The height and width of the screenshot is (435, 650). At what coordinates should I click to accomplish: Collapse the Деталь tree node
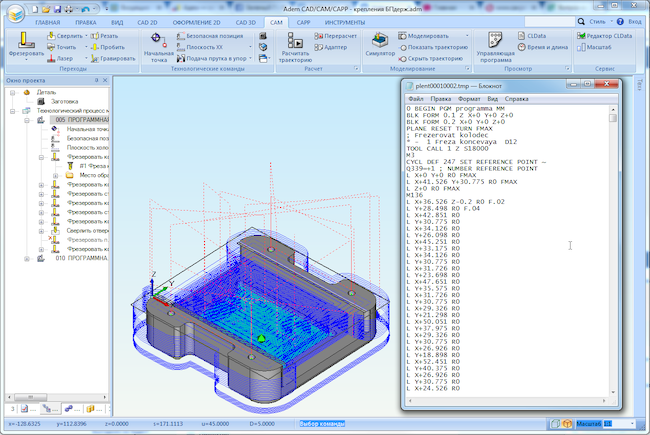coord(13,91)
